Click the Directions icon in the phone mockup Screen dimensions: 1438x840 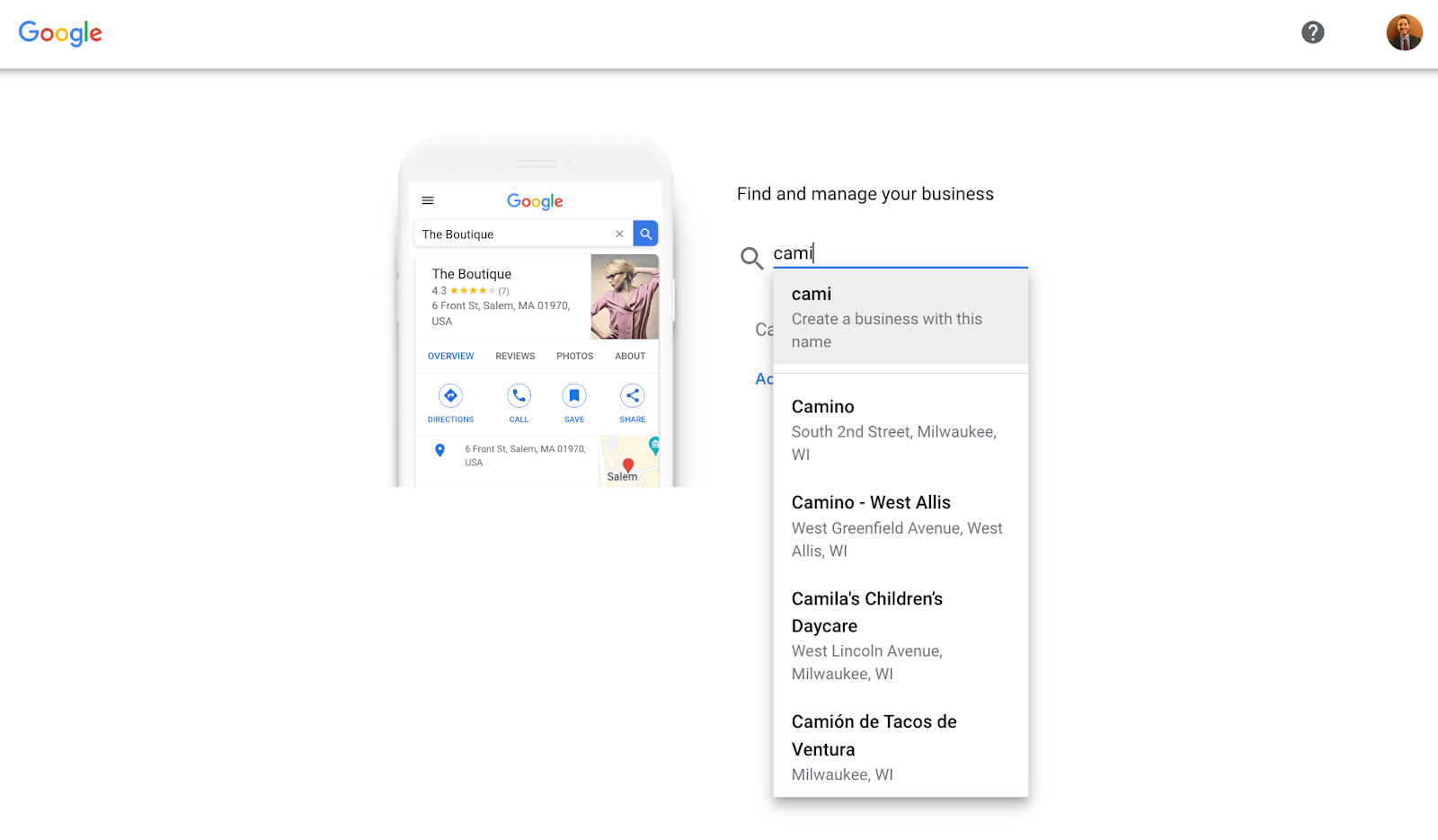click(450, 395)
